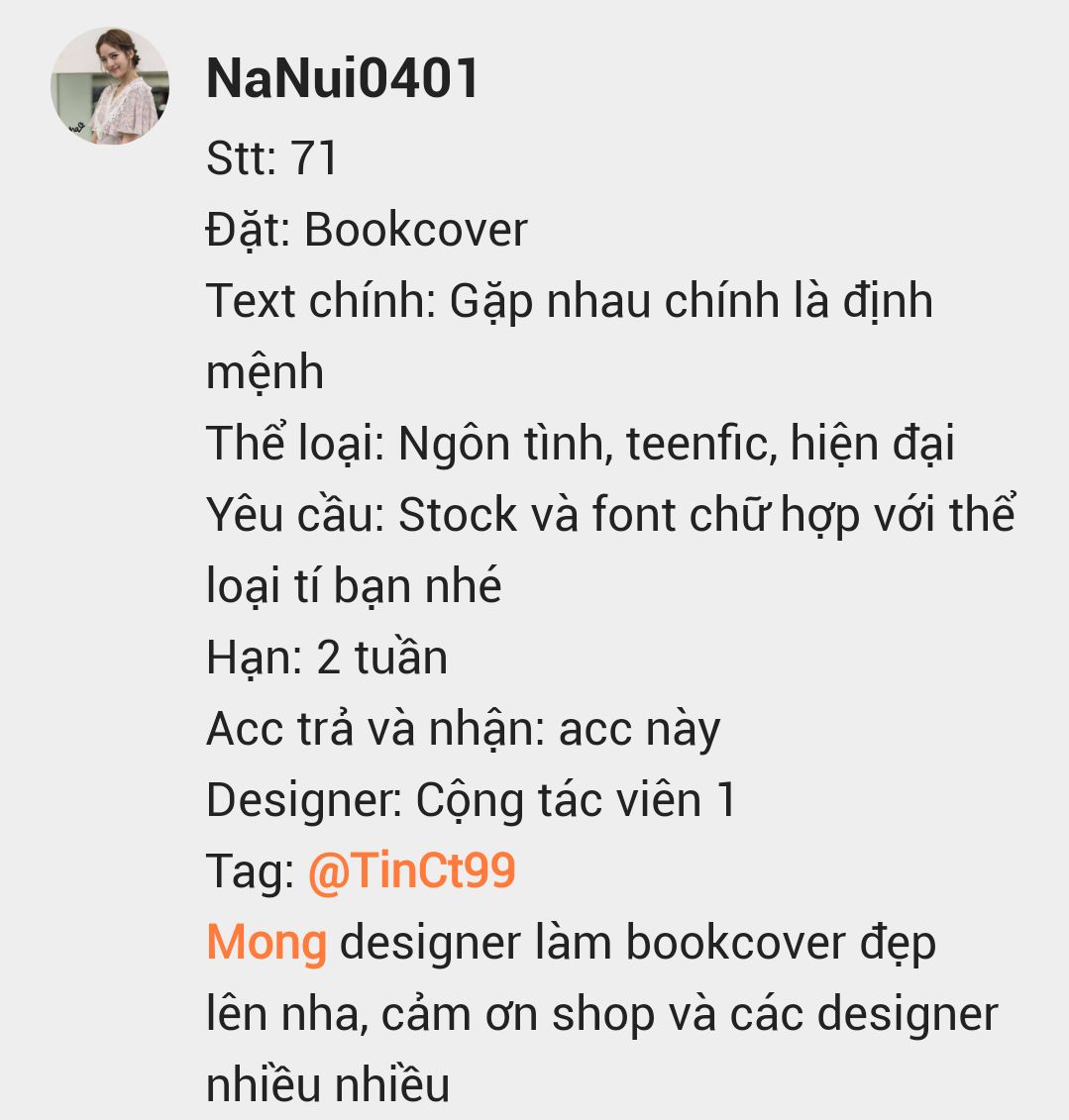
Task: Open the @TinCt99 mention link
Action: point(411,871)
